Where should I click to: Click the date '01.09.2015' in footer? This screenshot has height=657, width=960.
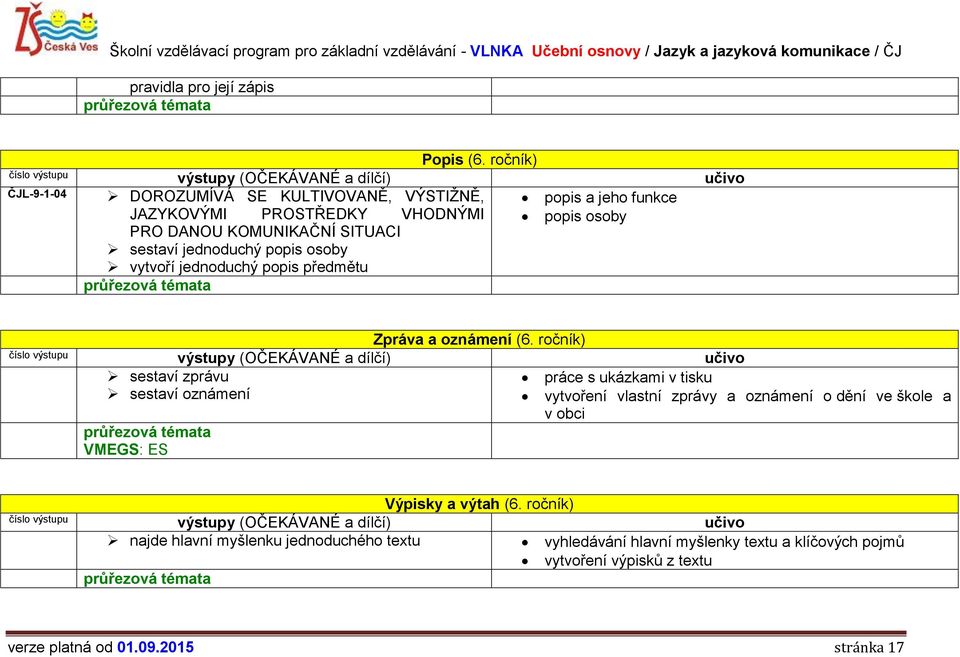tap(156, 647)
